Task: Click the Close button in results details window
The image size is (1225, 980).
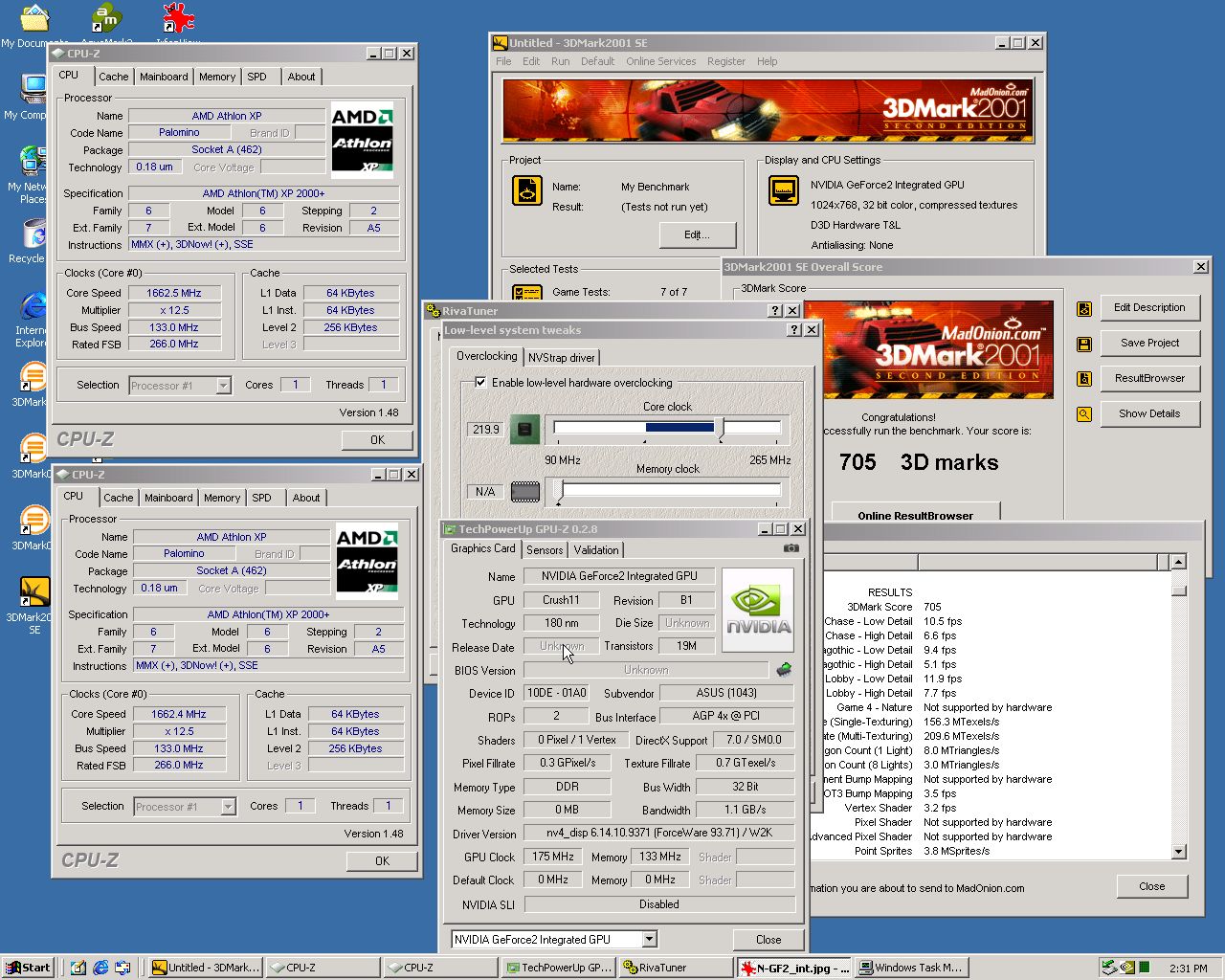Action: [1152, 886]
